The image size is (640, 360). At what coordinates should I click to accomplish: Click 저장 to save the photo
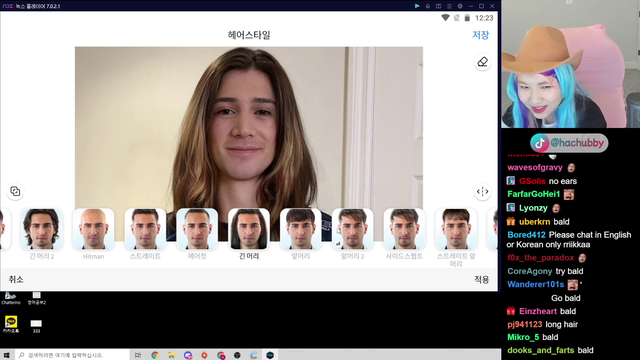[x=480, y=35]
